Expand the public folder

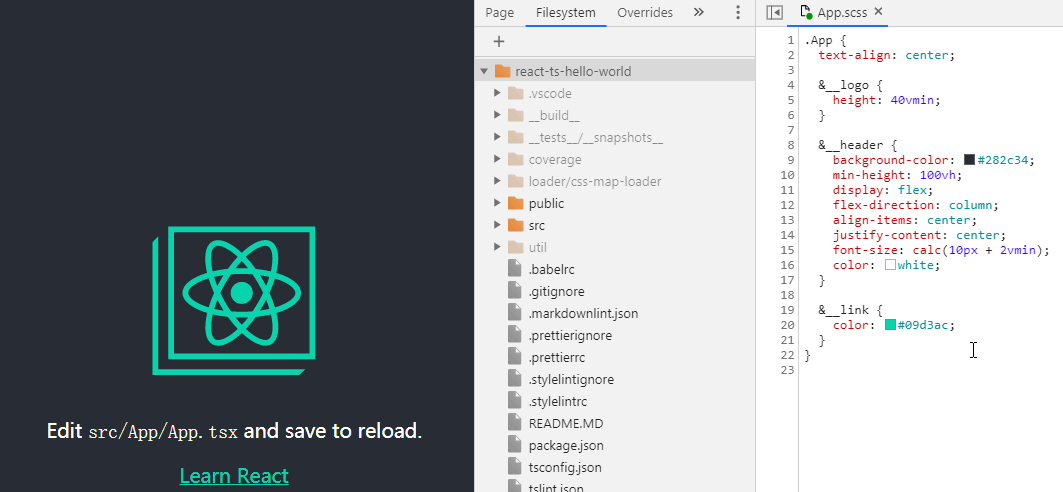coord(497,203)
